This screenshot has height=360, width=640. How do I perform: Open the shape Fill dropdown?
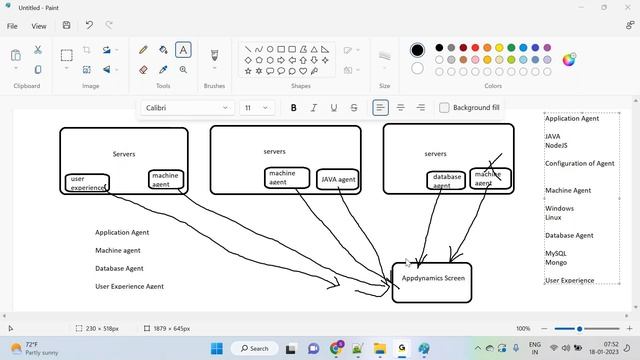[x=352, y=70]
